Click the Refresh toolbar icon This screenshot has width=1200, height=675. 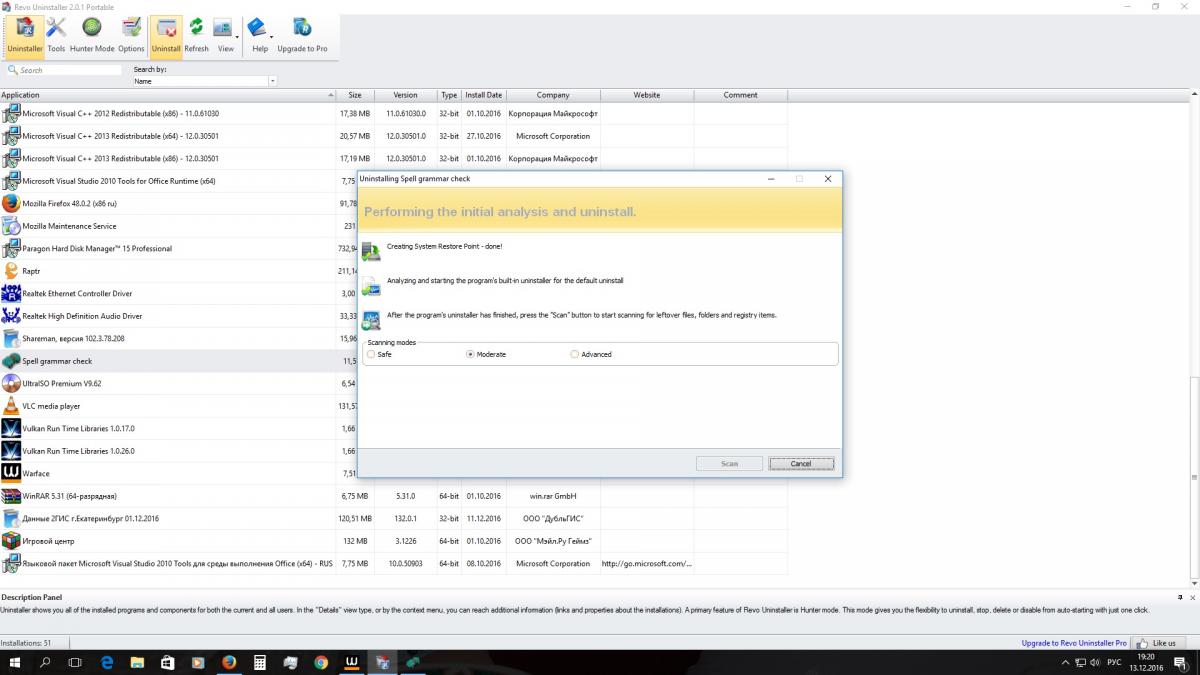tap(197, 35)
